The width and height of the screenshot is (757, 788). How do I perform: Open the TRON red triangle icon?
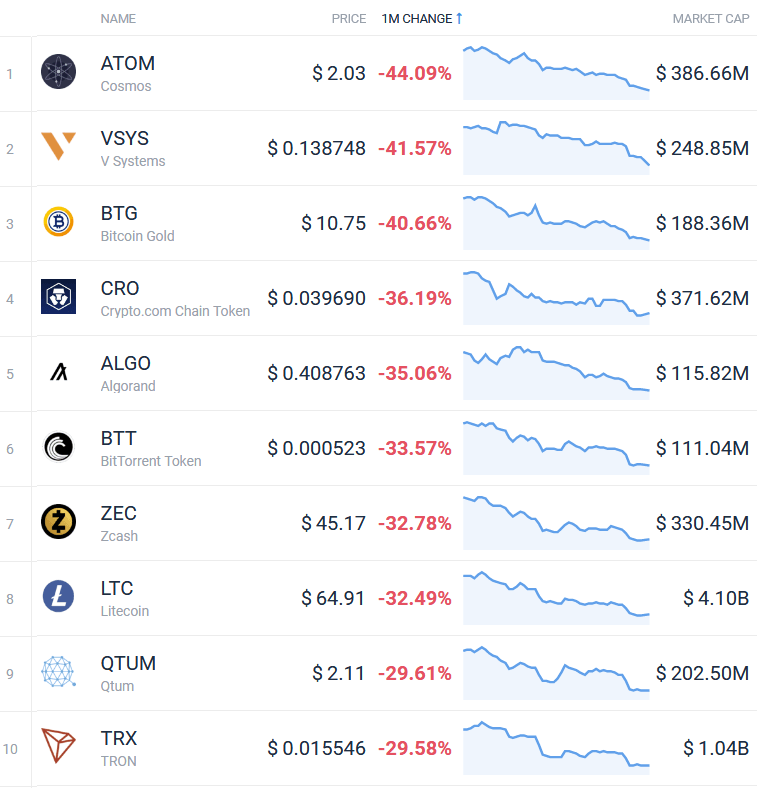pyautogui.click(x=58, y=746)
